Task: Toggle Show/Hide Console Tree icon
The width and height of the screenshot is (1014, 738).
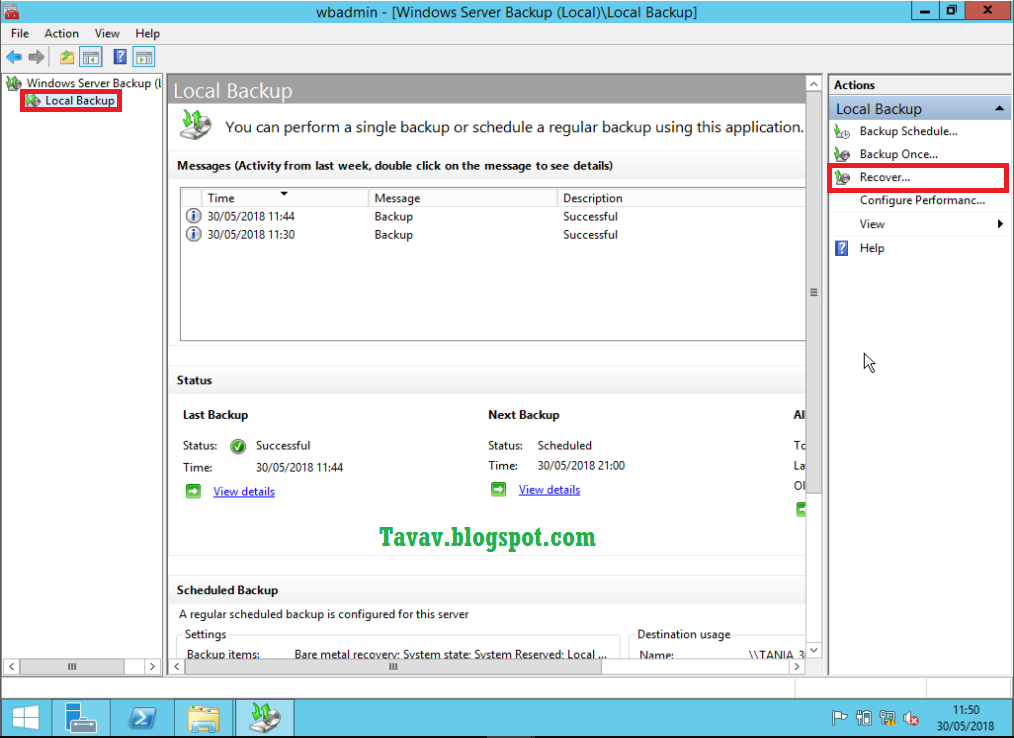Action: pyautogui.click(x=91, y=57)
